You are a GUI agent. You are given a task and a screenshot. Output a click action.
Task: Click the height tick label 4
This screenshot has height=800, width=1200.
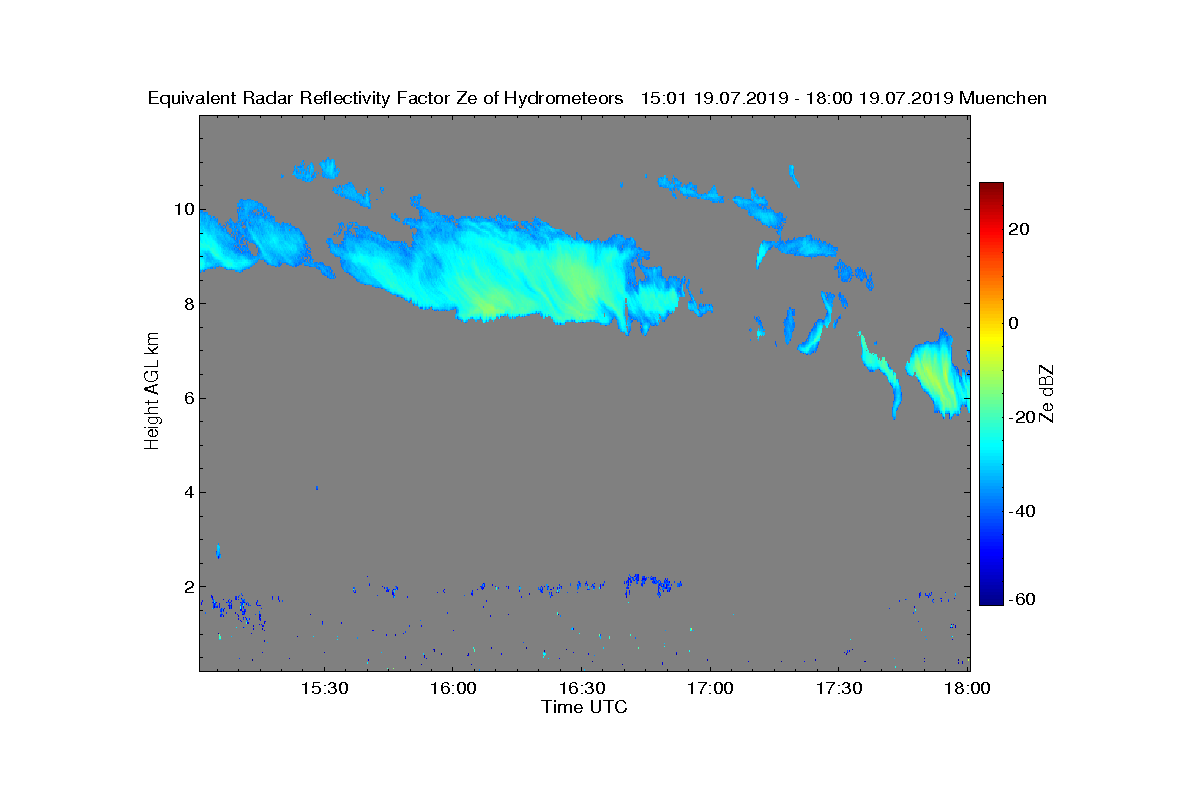[x=188, y=492]
